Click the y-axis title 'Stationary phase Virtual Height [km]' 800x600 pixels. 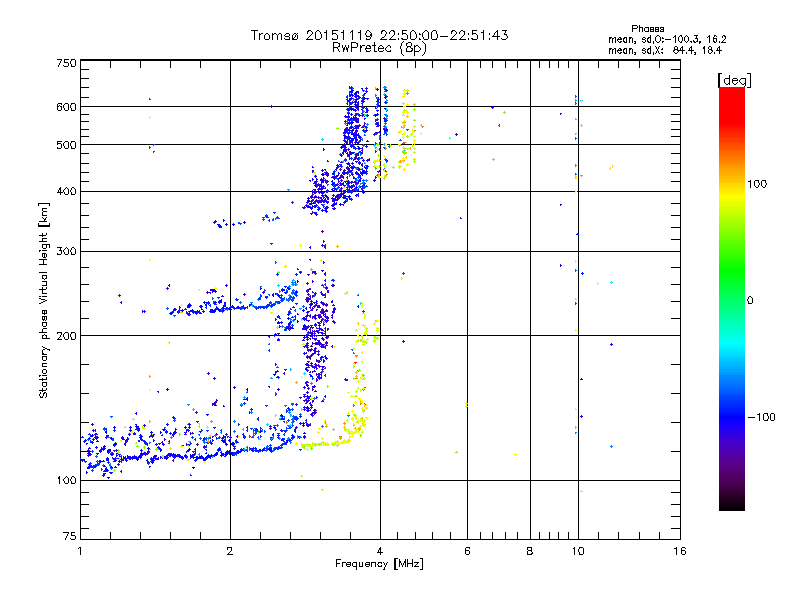coord(43,300)
